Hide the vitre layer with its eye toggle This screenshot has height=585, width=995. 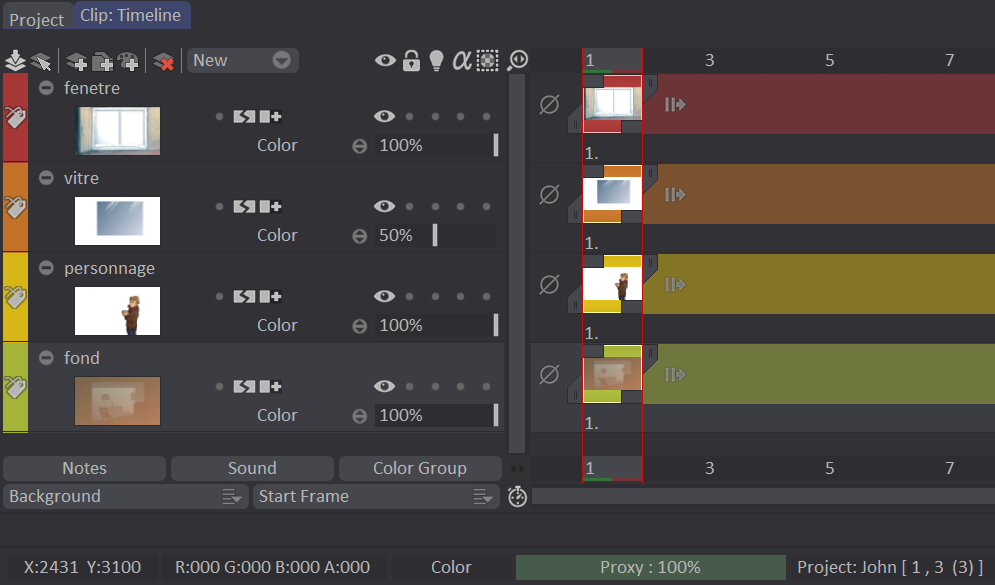coord(384,206)
